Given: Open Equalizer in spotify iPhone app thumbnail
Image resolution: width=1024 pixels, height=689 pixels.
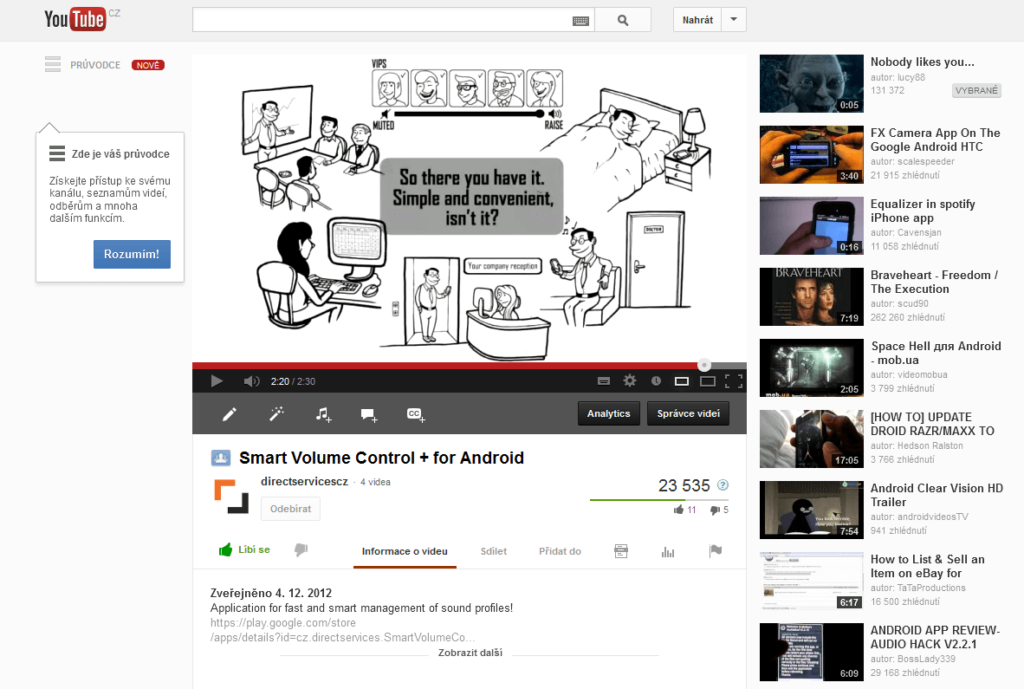Looking at the screenshot, I should coord(812,226).
